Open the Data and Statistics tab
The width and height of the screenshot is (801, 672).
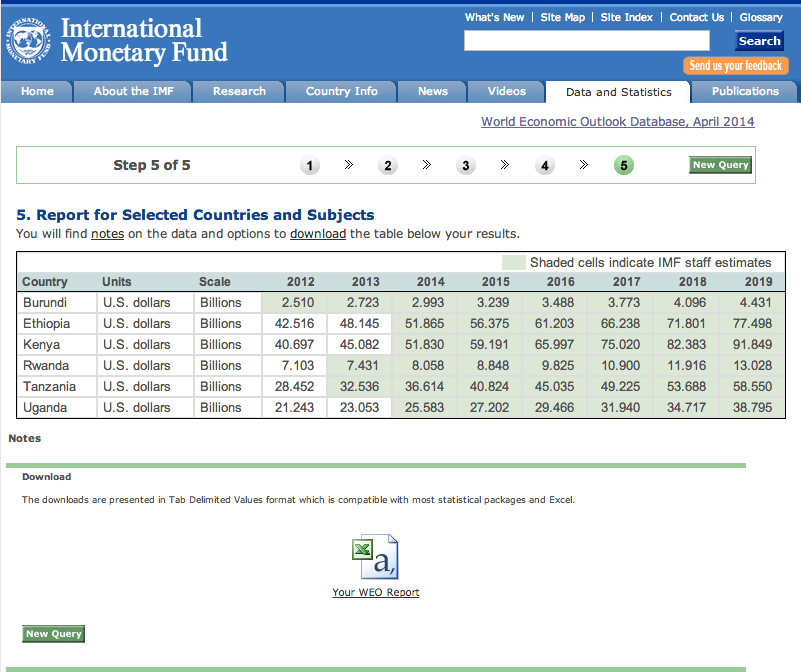click(618, 92)
